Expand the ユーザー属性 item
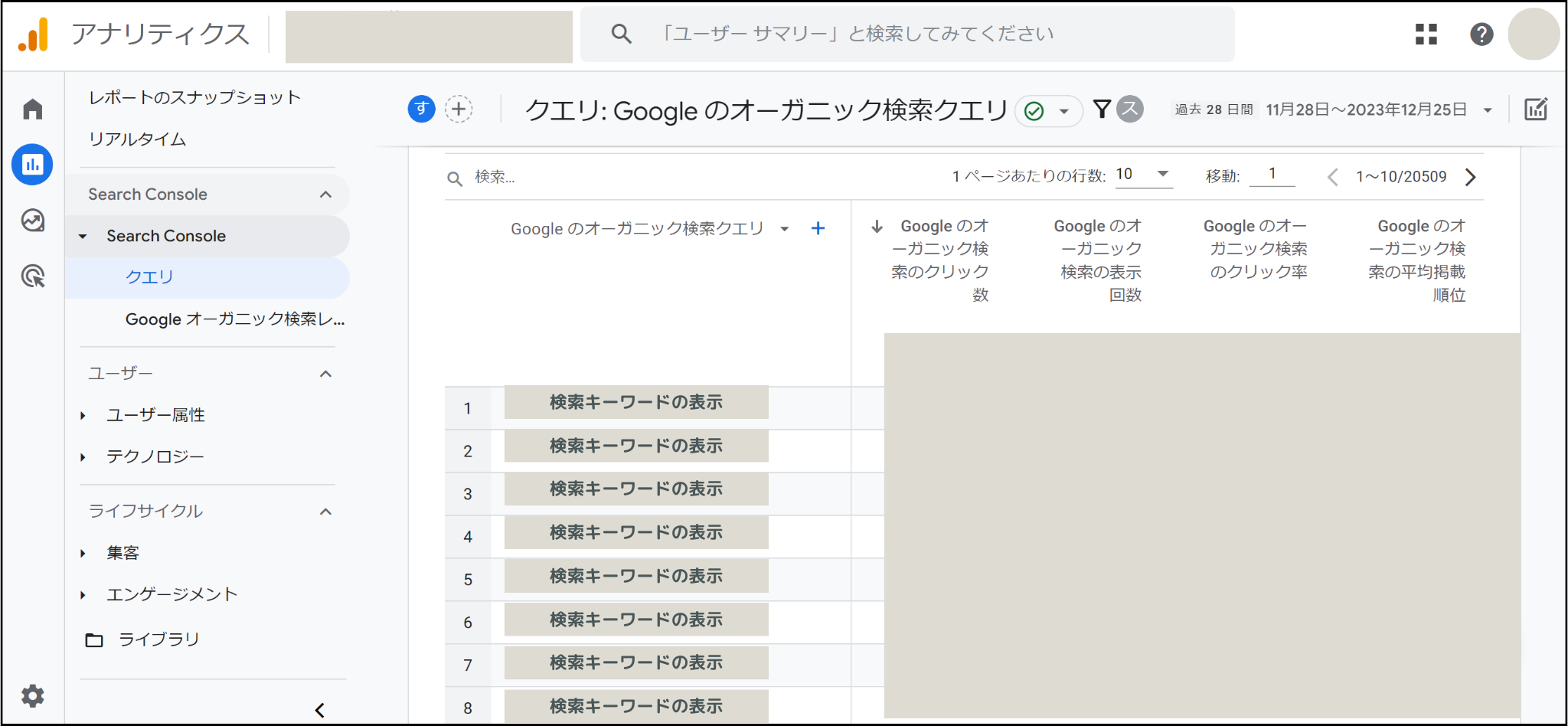The image size is (1568, 726). pos(83,416)
